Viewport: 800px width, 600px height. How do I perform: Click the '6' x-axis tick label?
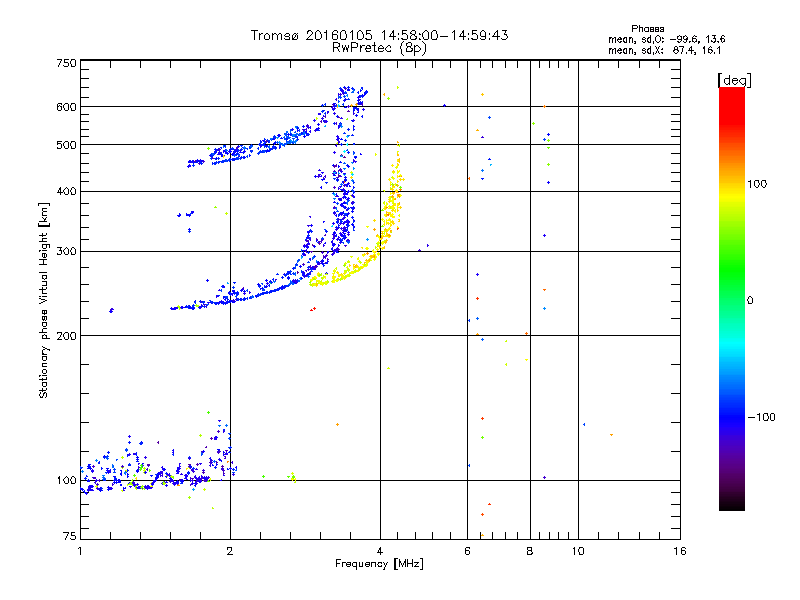(467, 551)
